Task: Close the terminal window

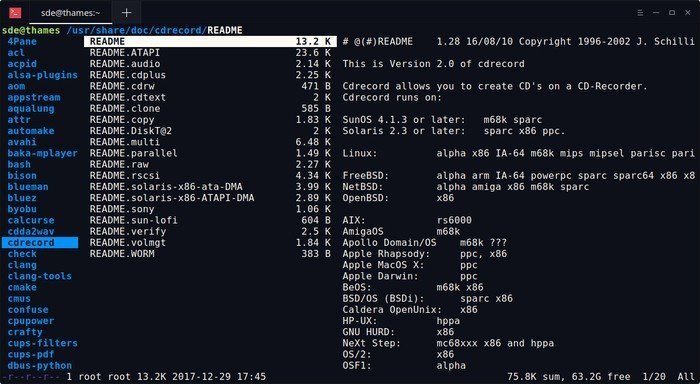Action: [x=688, y=13]
